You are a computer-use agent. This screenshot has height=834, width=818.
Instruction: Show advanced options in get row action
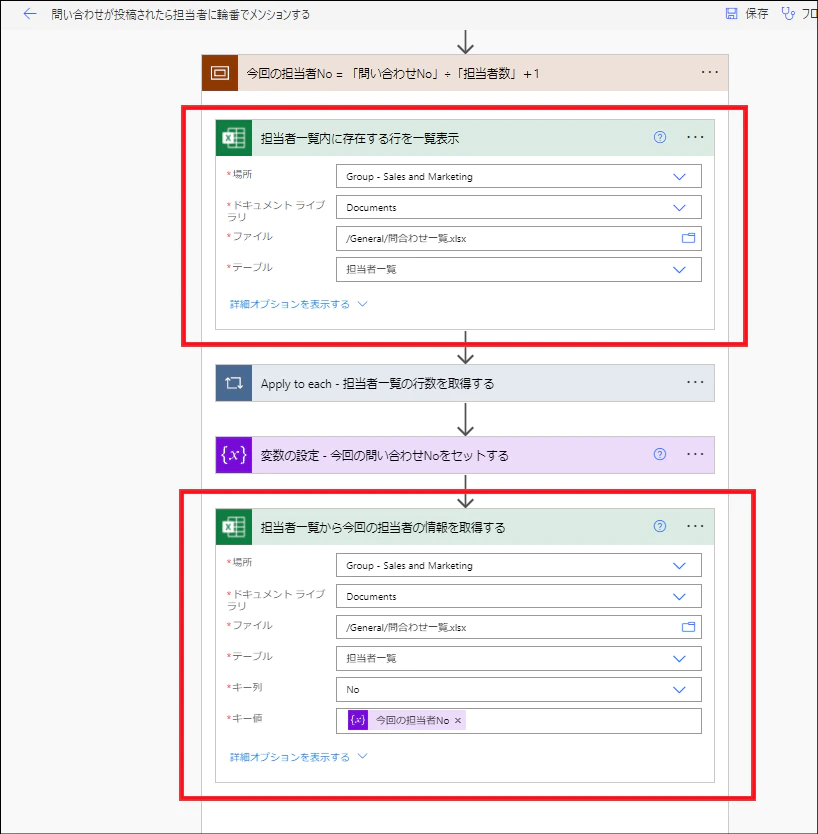[298, 757]
